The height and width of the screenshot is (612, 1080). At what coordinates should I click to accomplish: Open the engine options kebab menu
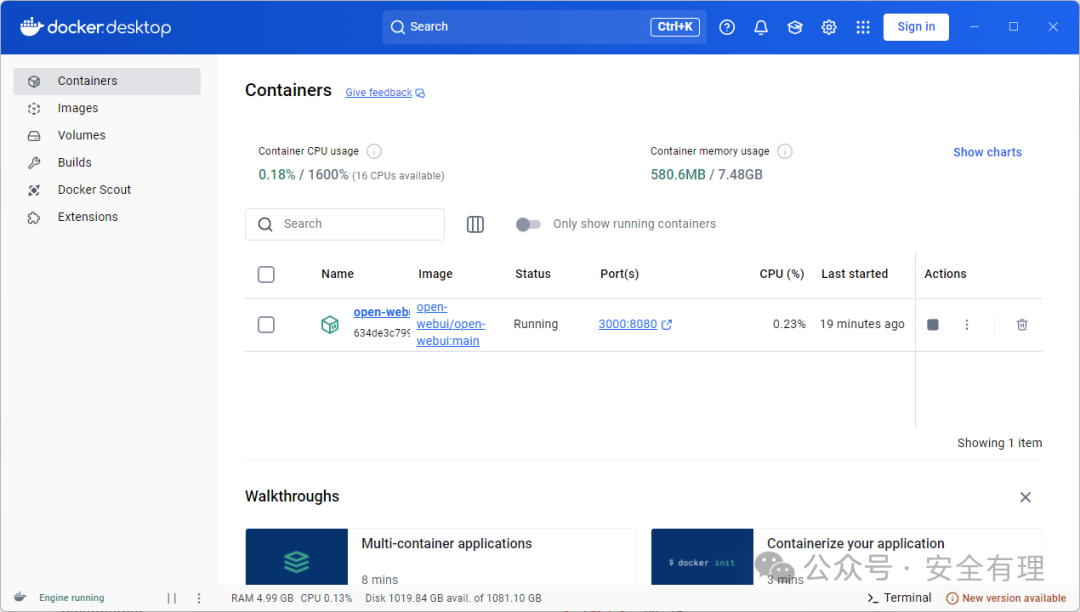click(x=199, y=598)
